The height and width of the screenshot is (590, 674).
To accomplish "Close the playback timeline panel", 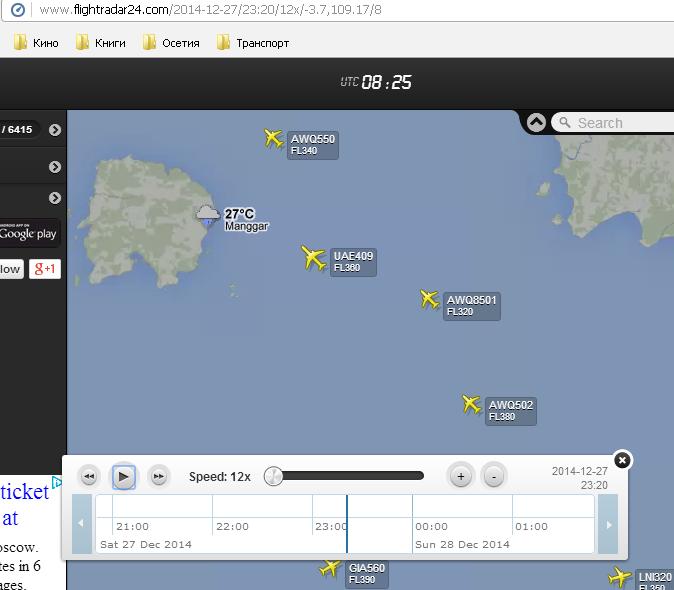I will (x=622, y=460).
